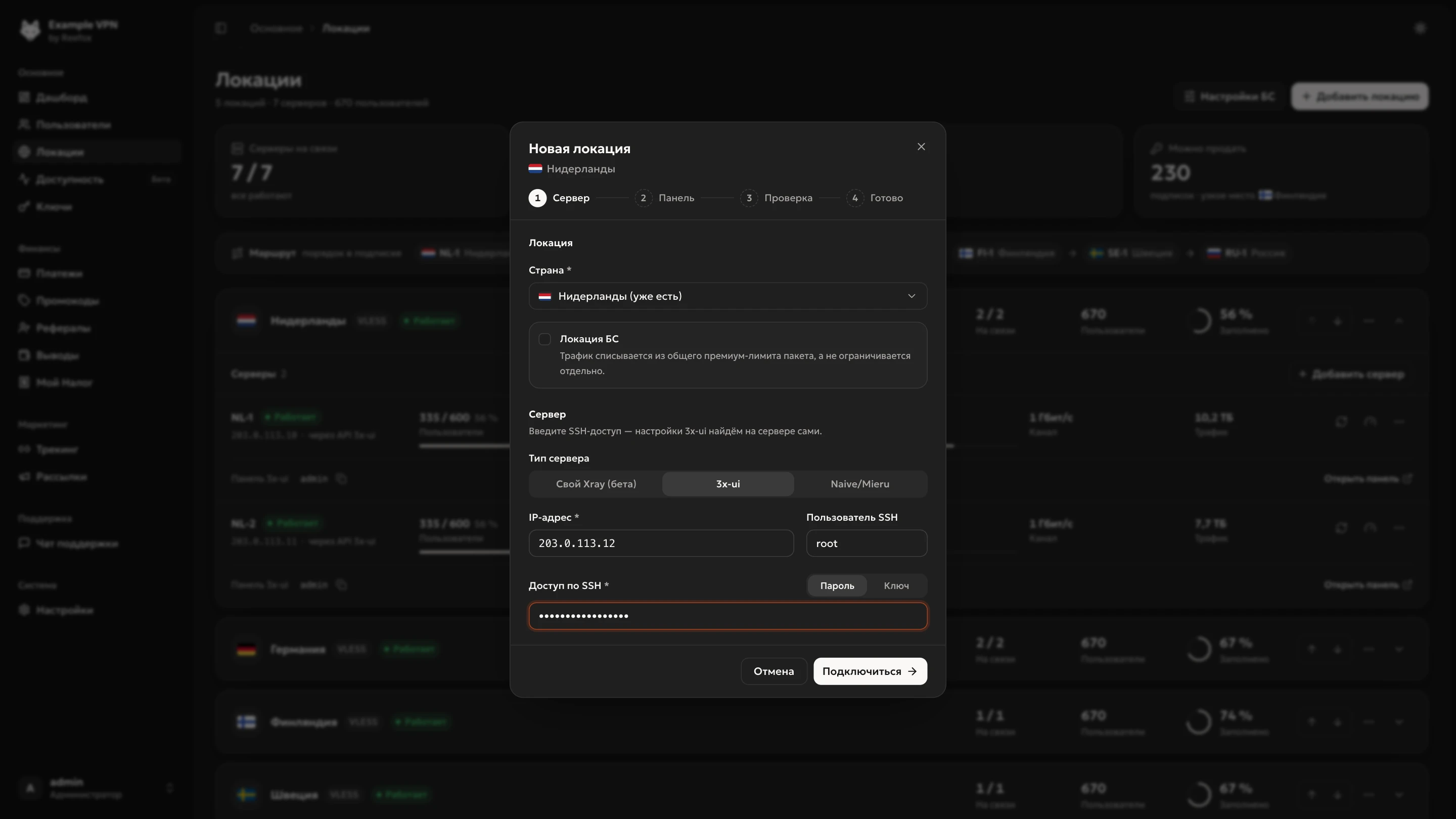Viewport: 1456px width, 819px height.
Task: Focus the Пользователь SSH field
Action: pos(867,543)
